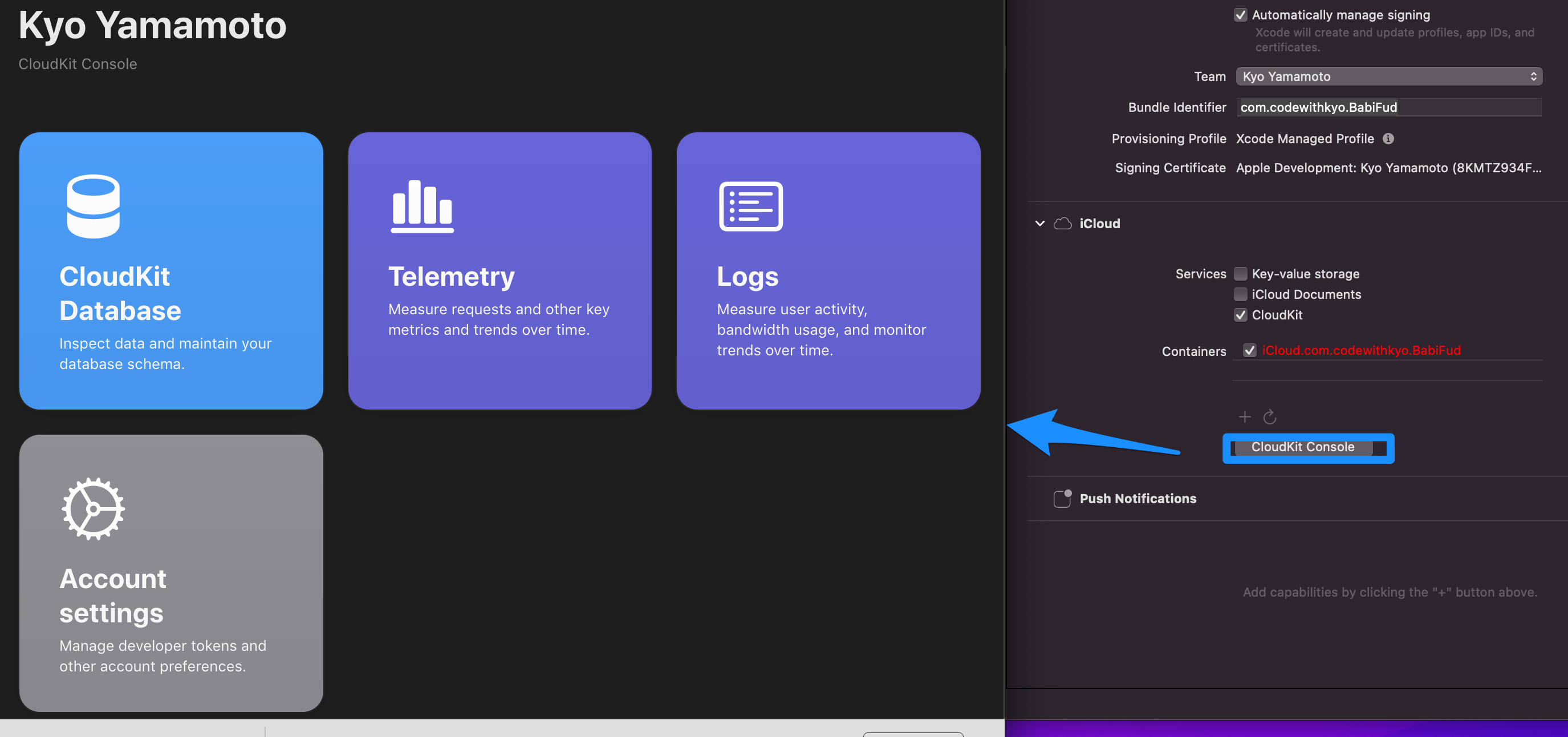Uncheck the iCloud.com.codewithkyo.BabiFud container
Image resolution: width=1568 pixels, height=737 pixels.
[x=1250, y=350]
